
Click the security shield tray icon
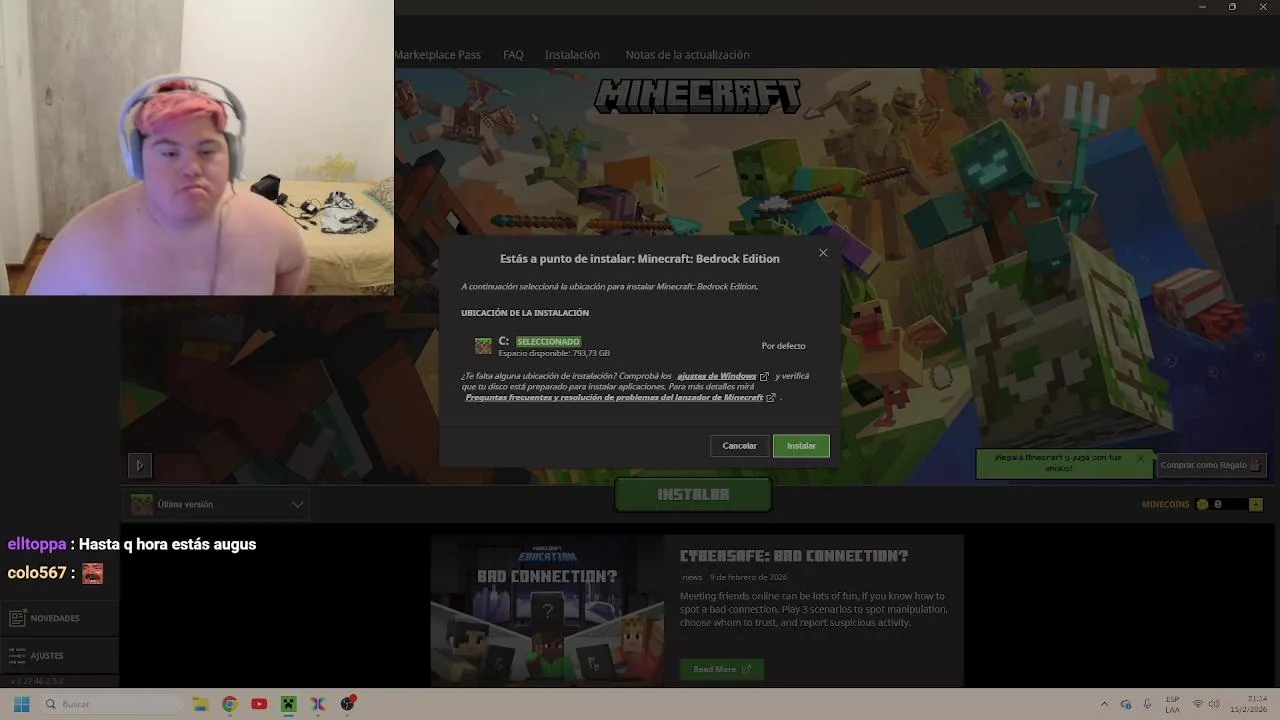pyautogui.click(x=1126, y=704)
